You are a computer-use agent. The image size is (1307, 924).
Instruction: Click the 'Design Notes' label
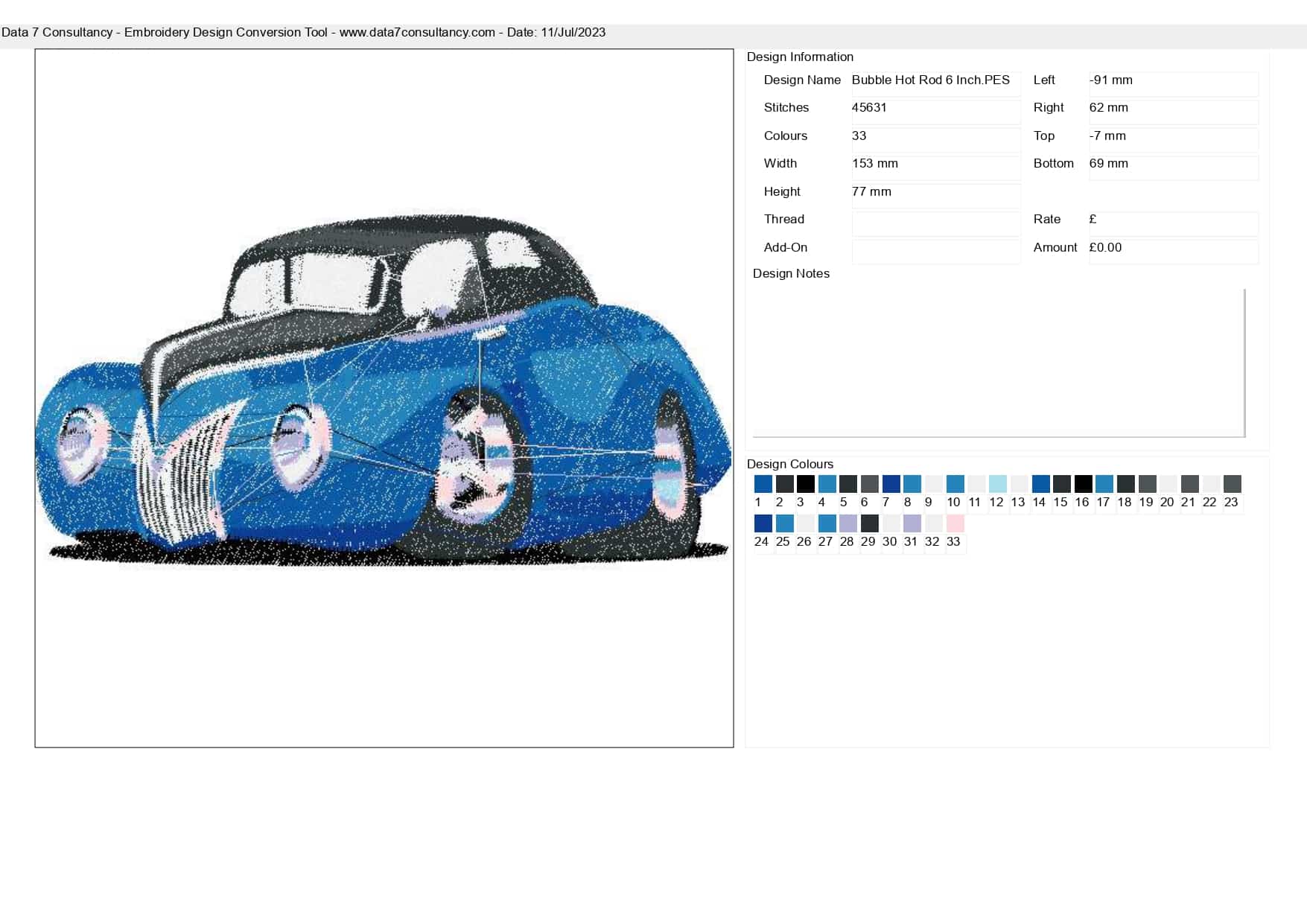coord(791,273)
